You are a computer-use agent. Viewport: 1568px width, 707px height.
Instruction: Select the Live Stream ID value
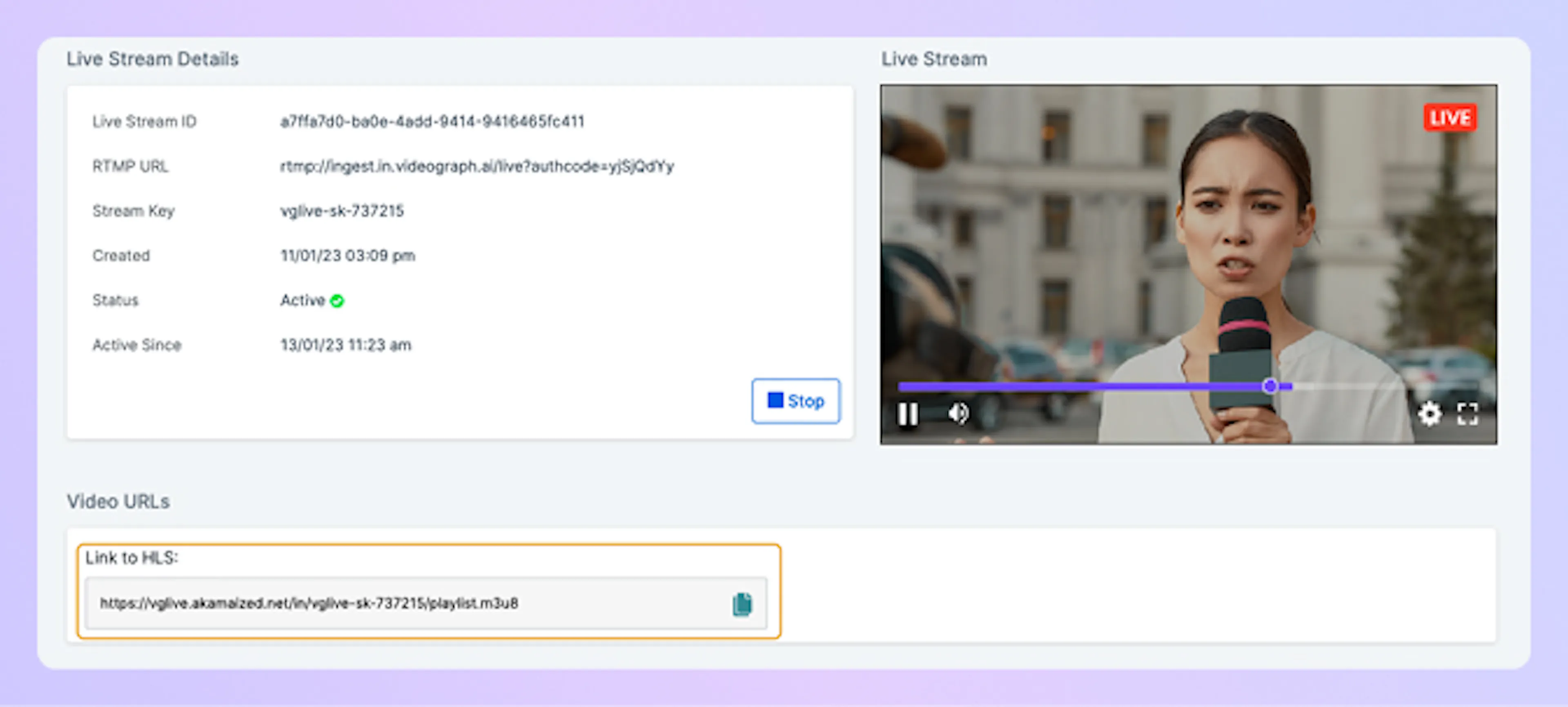click(432, 121)
